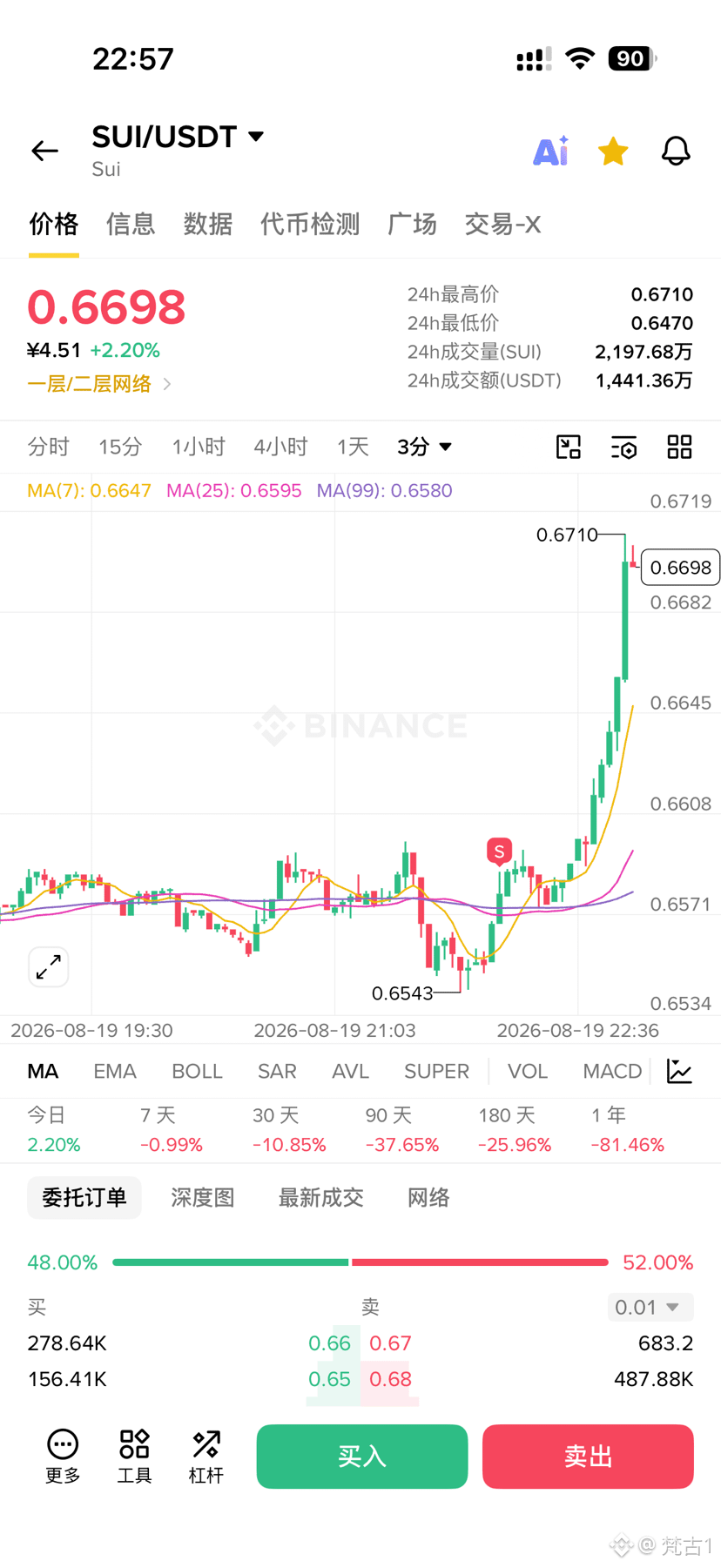721x1568 pixels.
Task: Tap the 0.67 ask price
Action: [x=390, y=1343]
